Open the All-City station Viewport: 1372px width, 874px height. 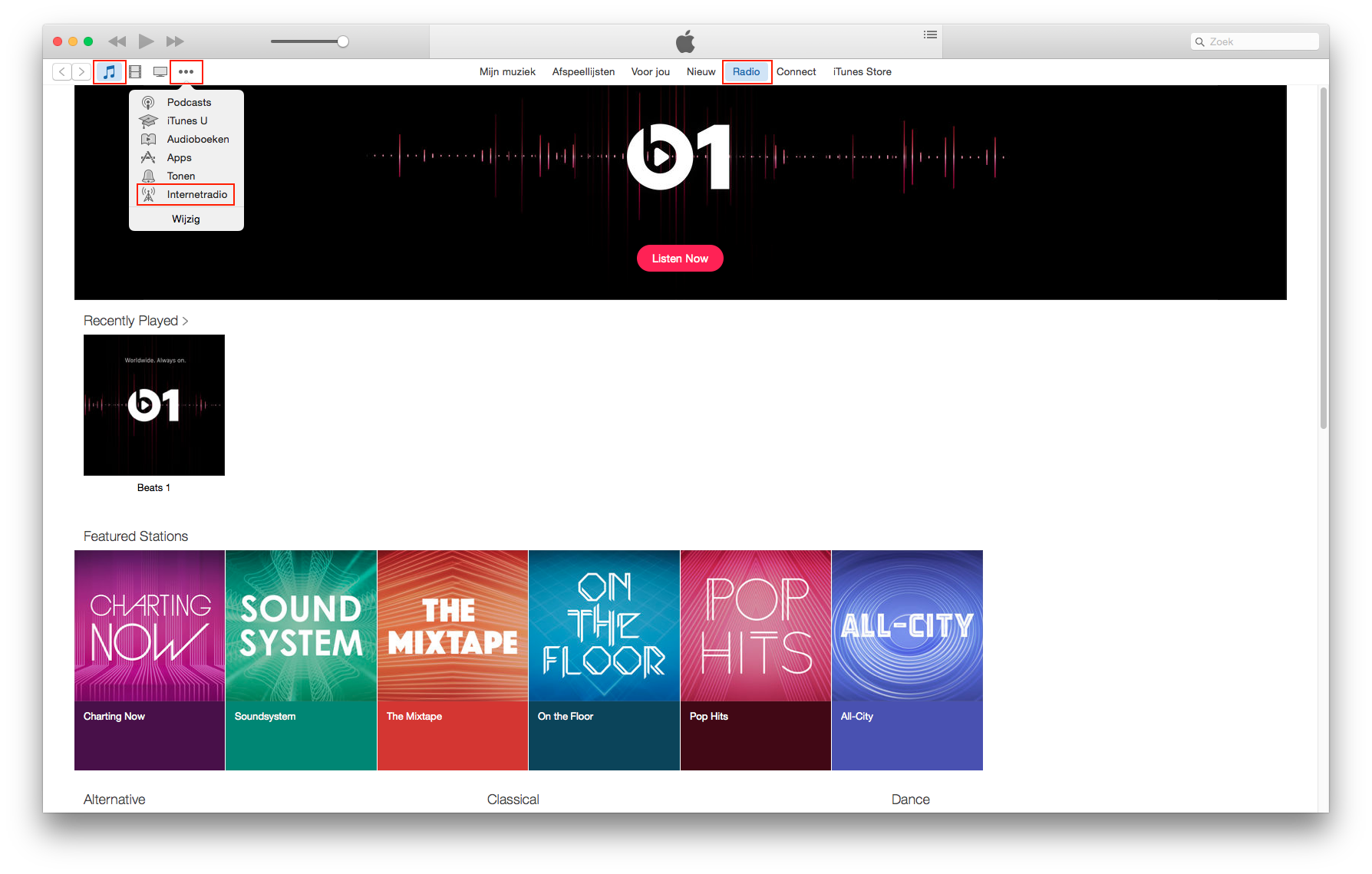907,660
